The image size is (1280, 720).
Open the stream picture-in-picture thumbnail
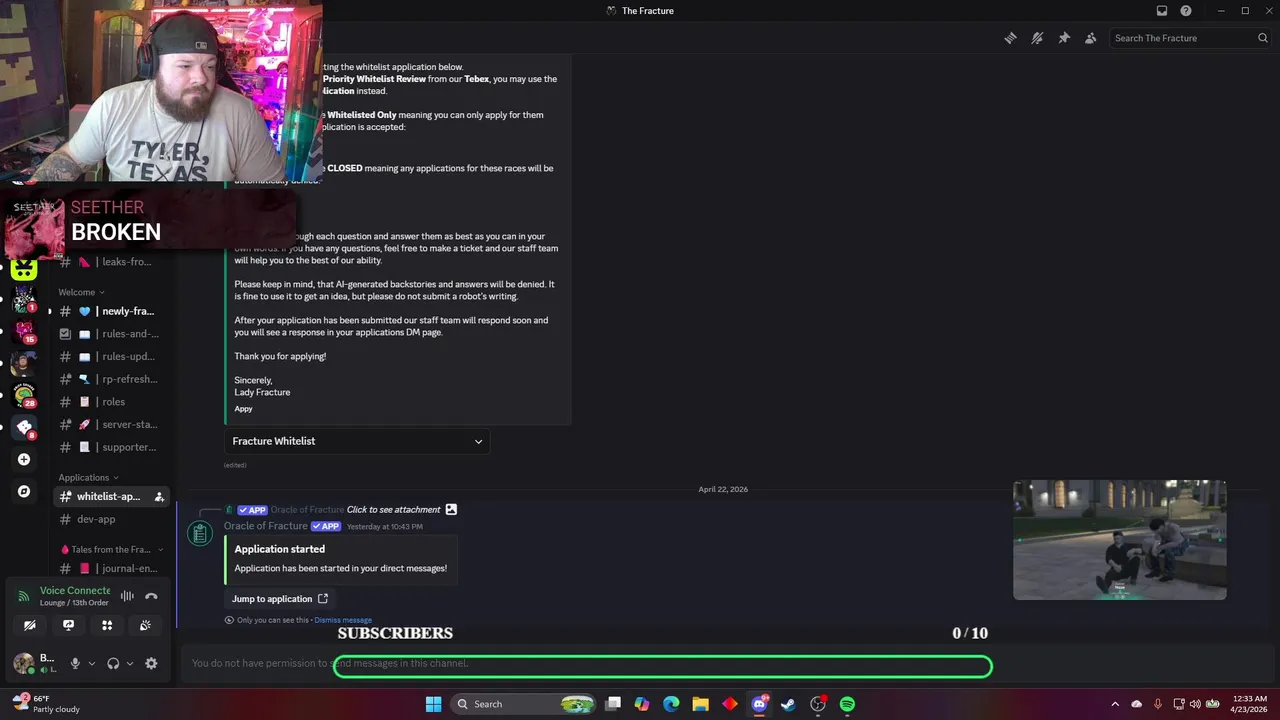point(1120,540)
